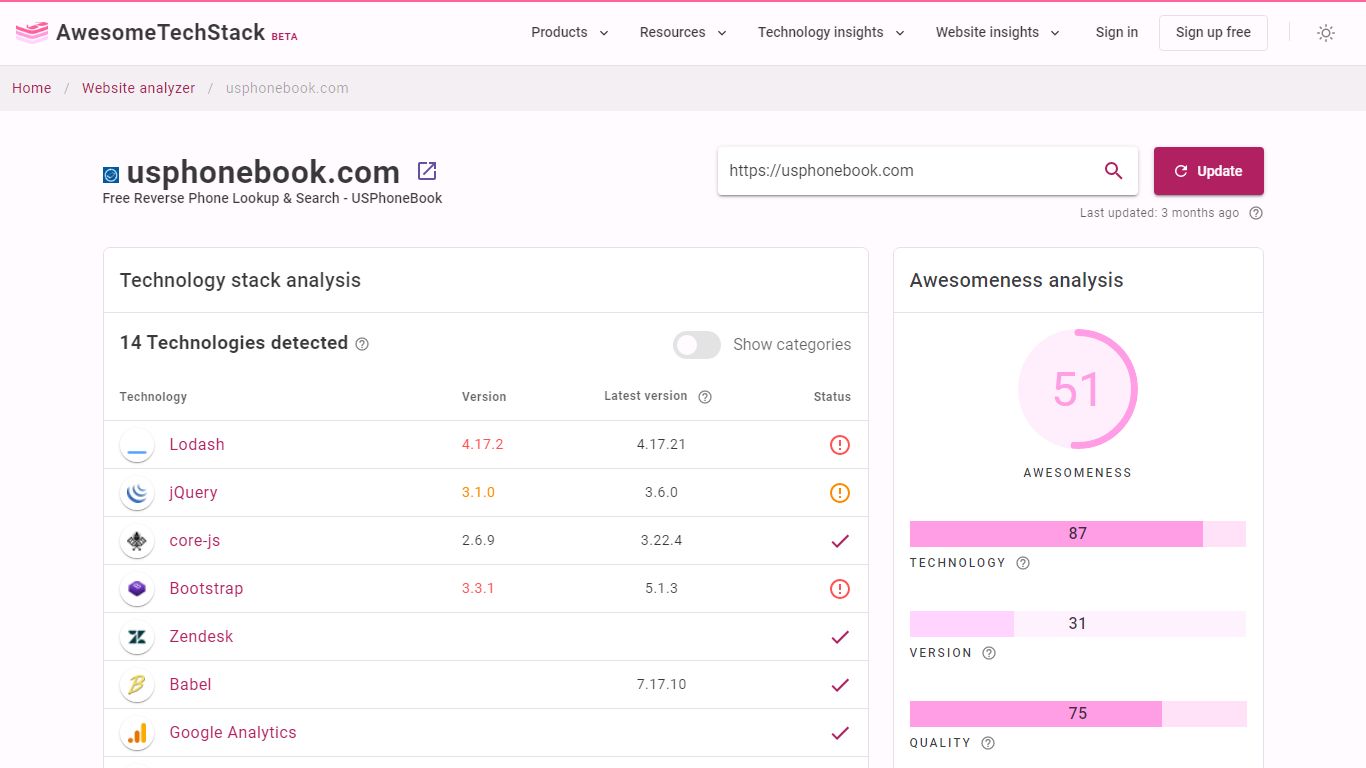Image resolution: width=1366 pixels, height=768 pixels.
Task: Open the Lodash technology link
Action: [x=197, y=445]
